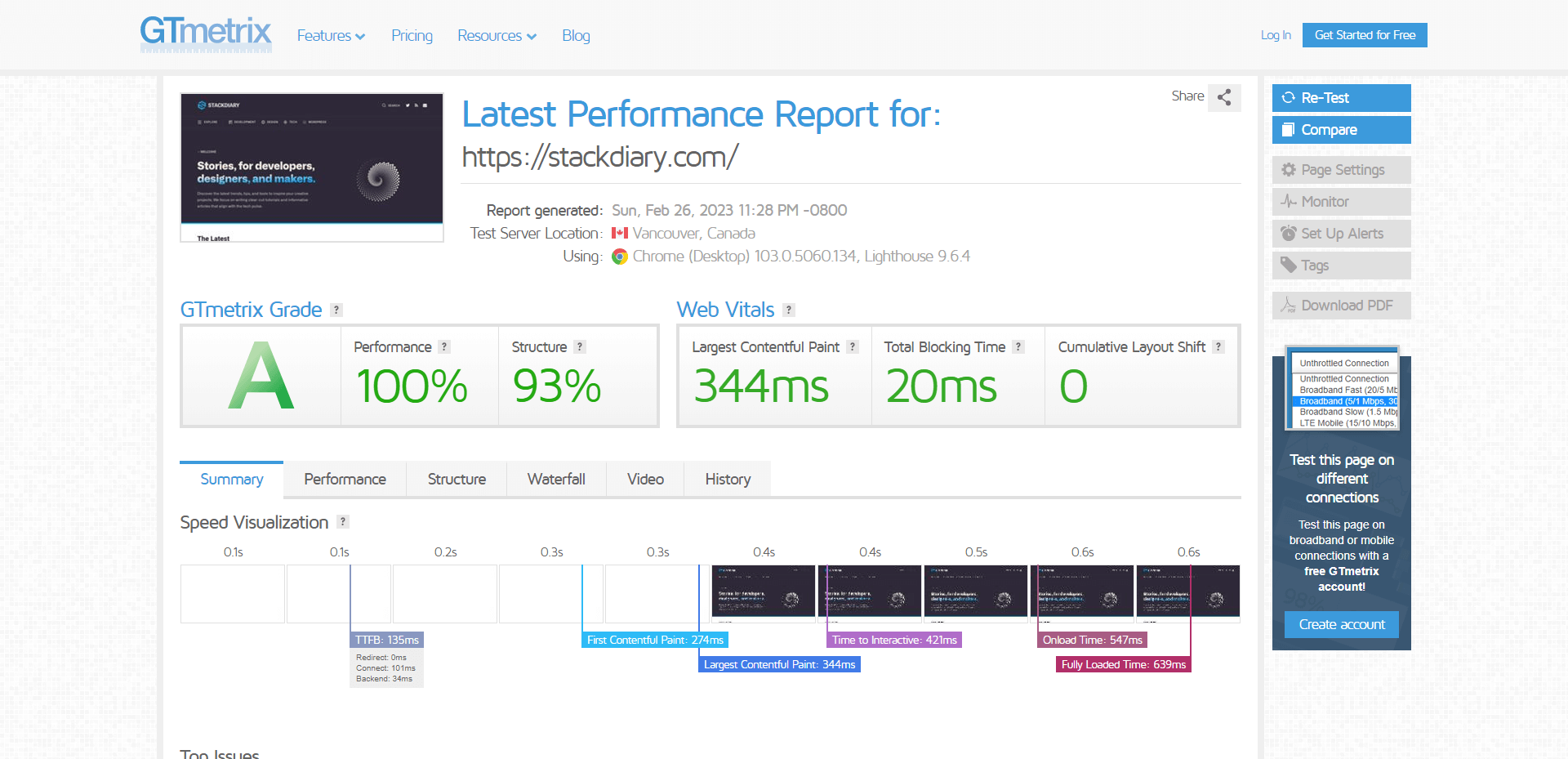Switch to the Summary tab
1568x759 pixels.
tap(232, 480)
